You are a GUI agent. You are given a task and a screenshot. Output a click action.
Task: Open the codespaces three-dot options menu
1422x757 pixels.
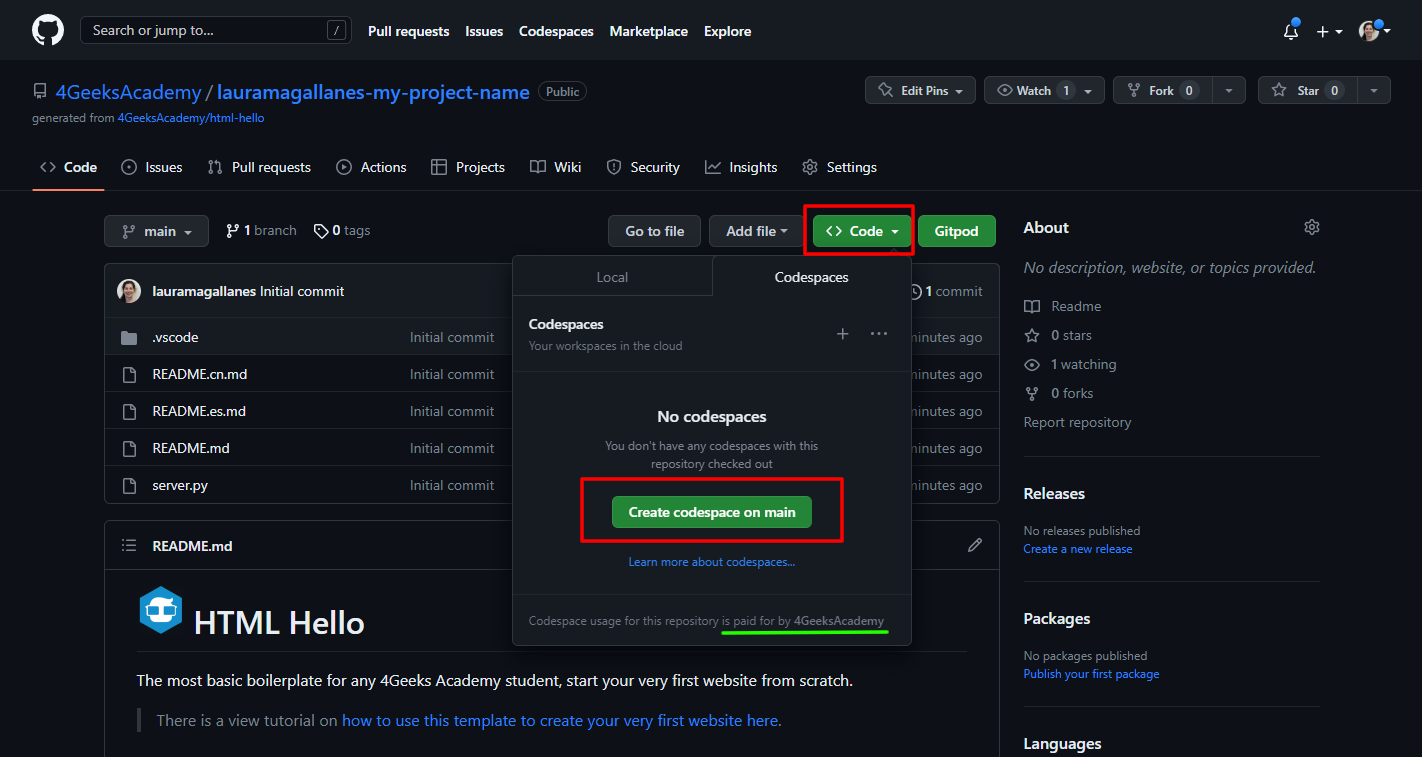[x=879, y=333]
